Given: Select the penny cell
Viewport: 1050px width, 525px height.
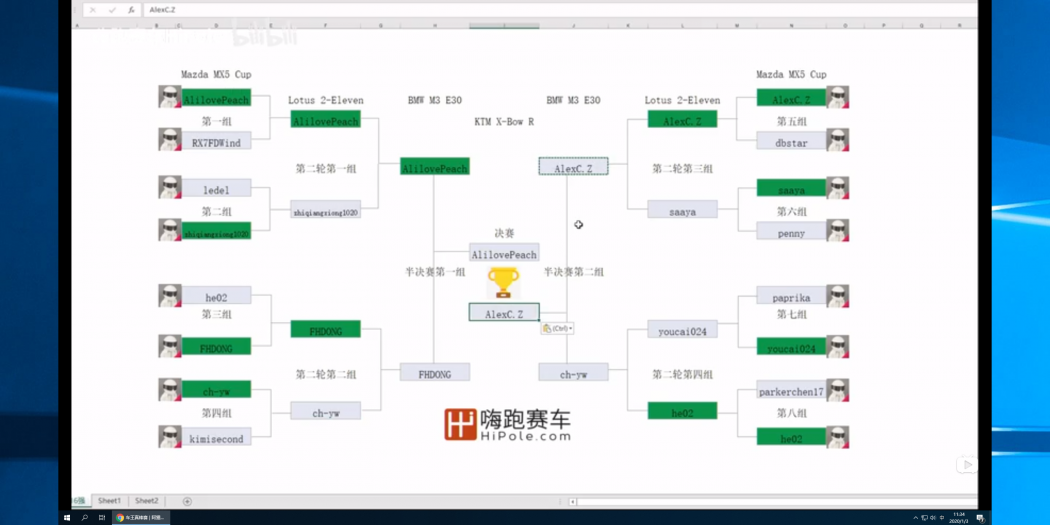Looking at the screenshot, I should pyautogui.click(x=792, y=231).
